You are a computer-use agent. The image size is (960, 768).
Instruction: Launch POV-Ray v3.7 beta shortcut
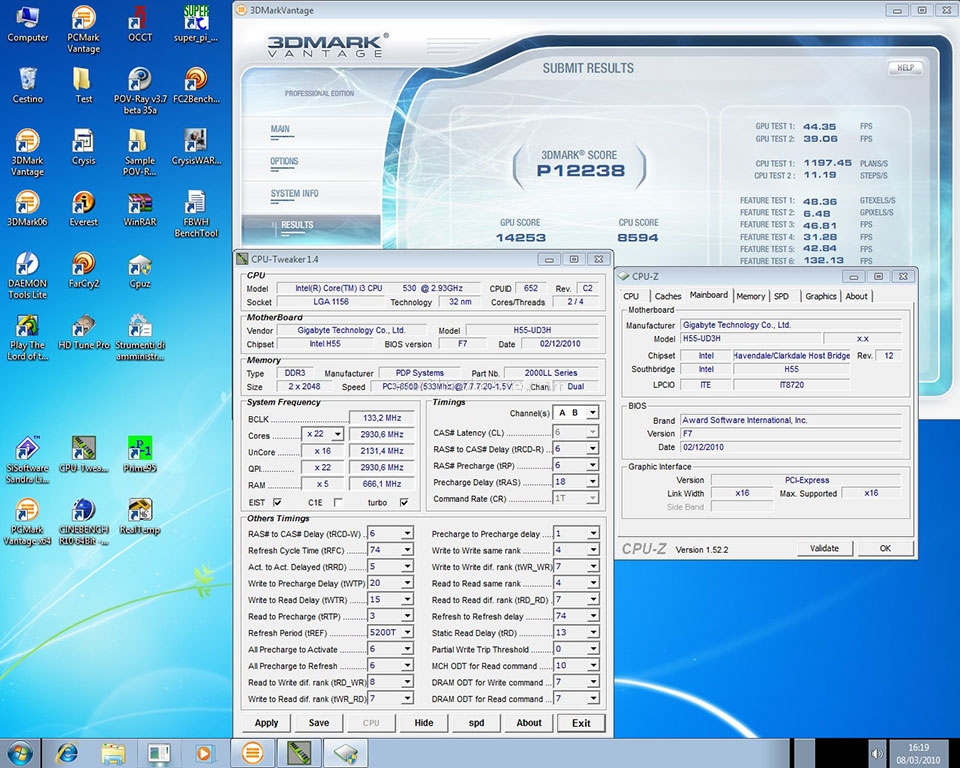(140, 91)
